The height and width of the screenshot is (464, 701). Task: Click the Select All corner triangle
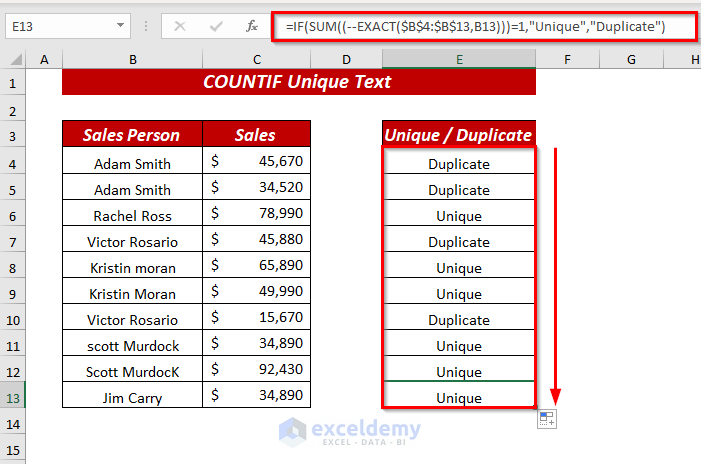(16, 59)
